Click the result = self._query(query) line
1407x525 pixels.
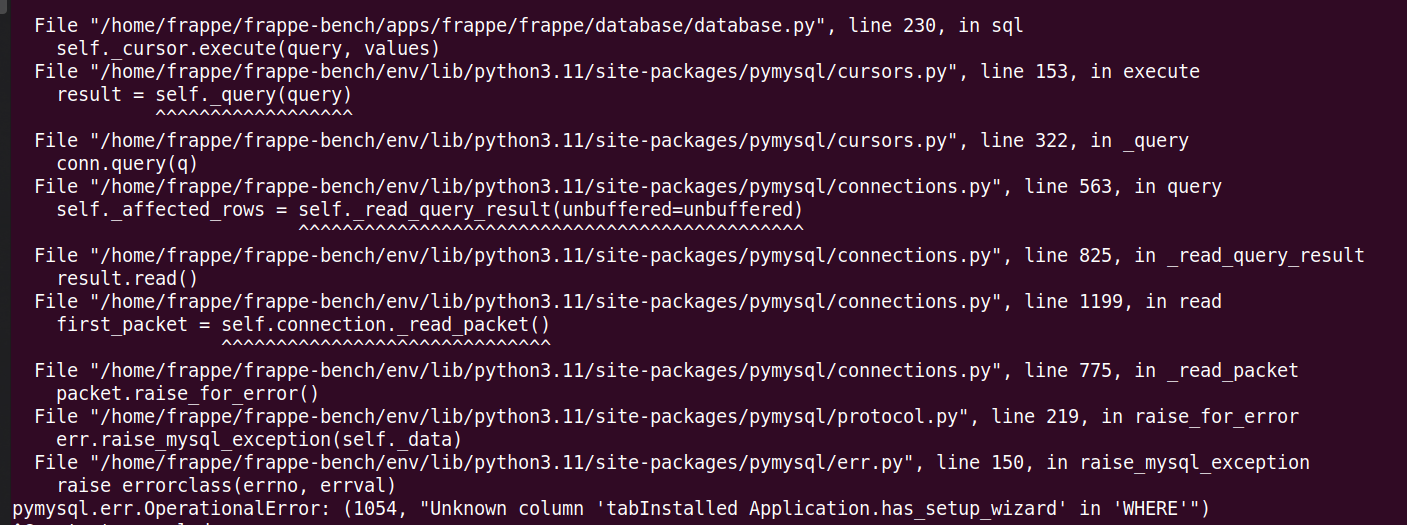(204, 94)
